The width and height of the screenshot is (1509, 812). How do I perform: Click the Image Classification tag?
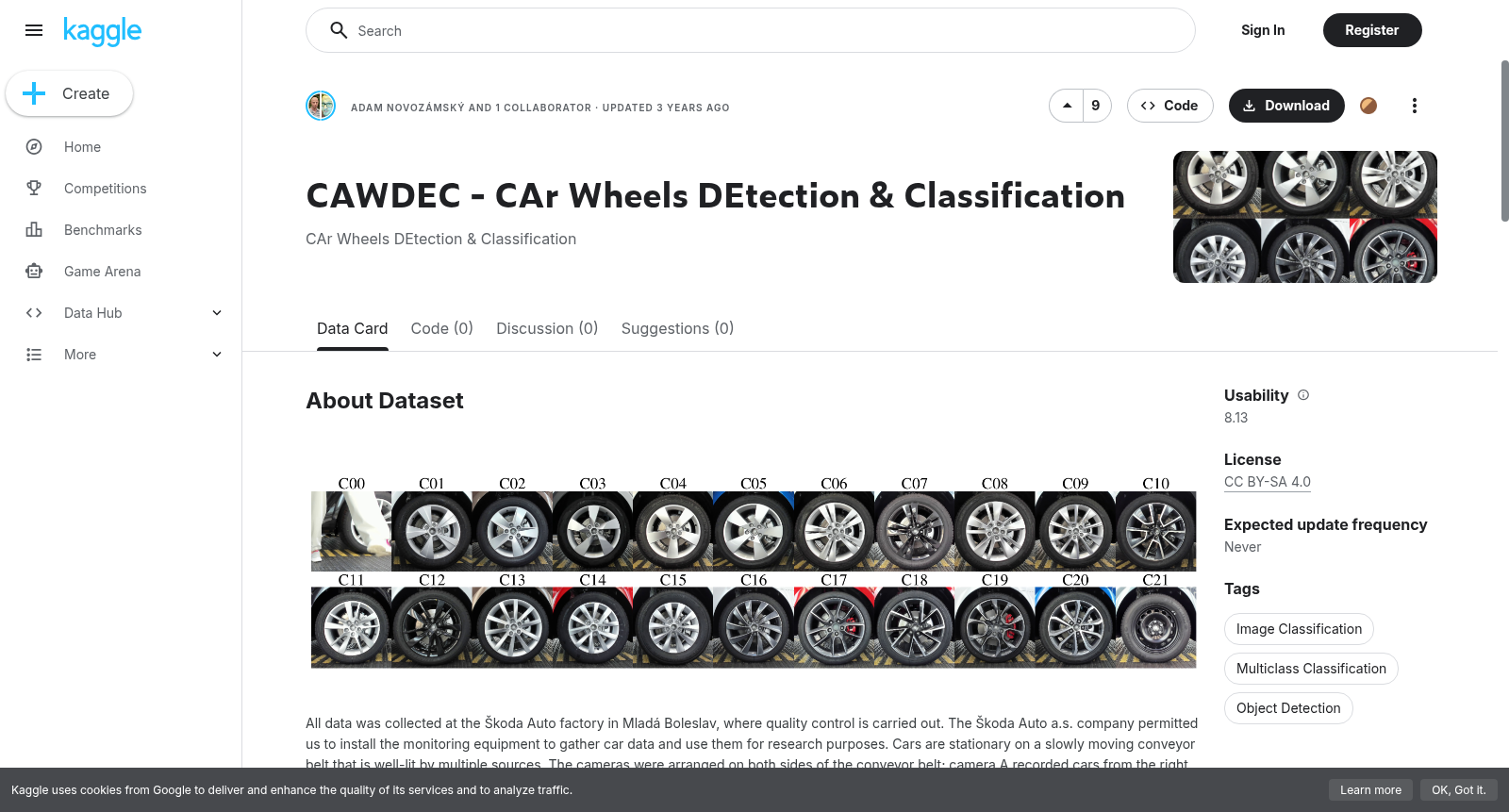(1299, 629)
